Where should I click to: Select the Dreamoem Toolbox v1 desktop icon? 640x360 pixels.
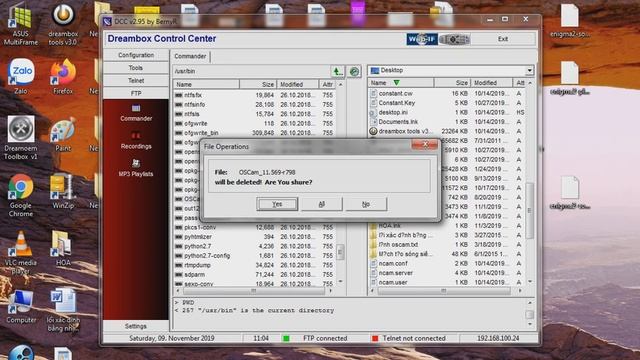click(x=21, y=138)
